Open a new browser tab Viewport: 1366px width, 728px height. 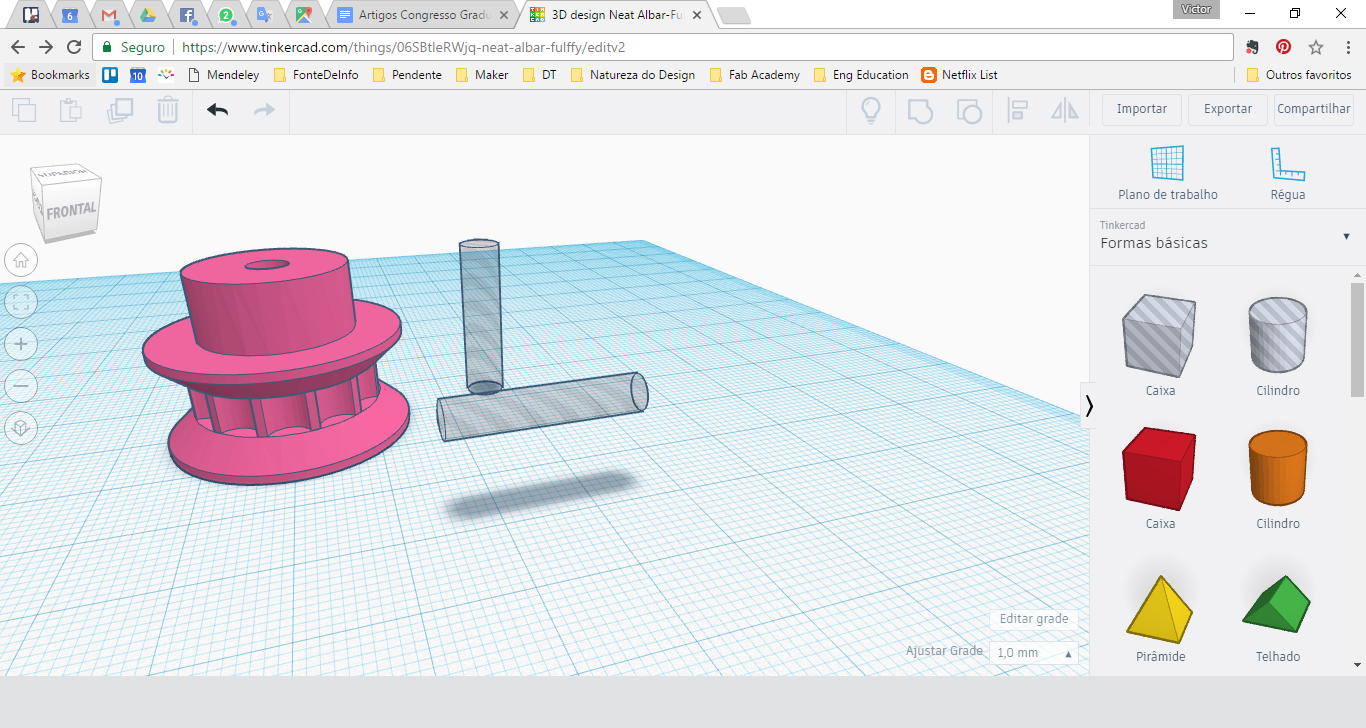pyautogui.click(x=734, y=15)
